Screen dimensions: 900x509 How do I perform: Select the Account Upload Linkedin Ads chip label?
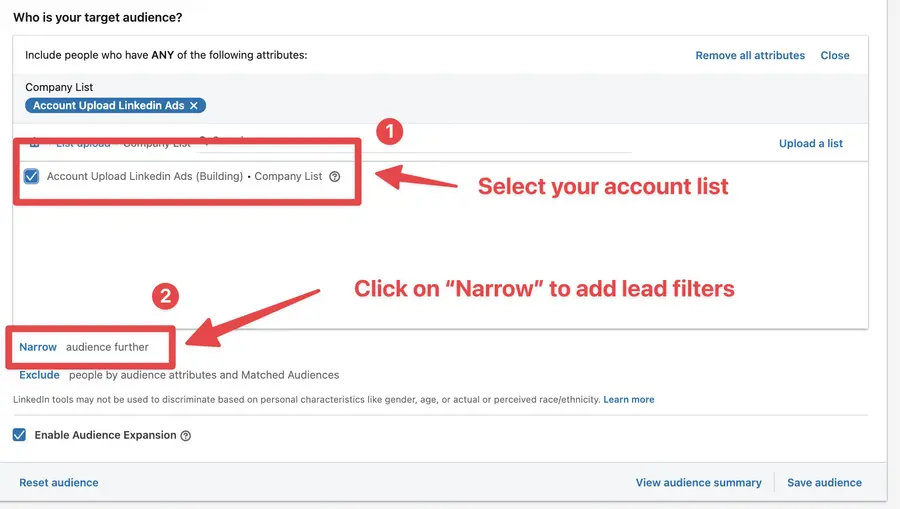pyautogui.click(x=108, y=106)
